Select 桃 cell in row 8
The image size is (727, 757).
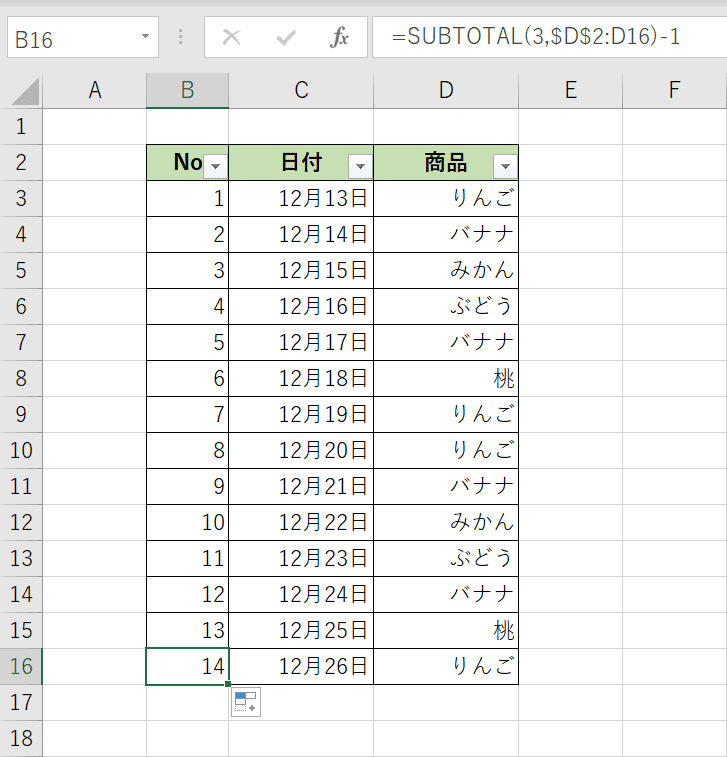[446, 378]
